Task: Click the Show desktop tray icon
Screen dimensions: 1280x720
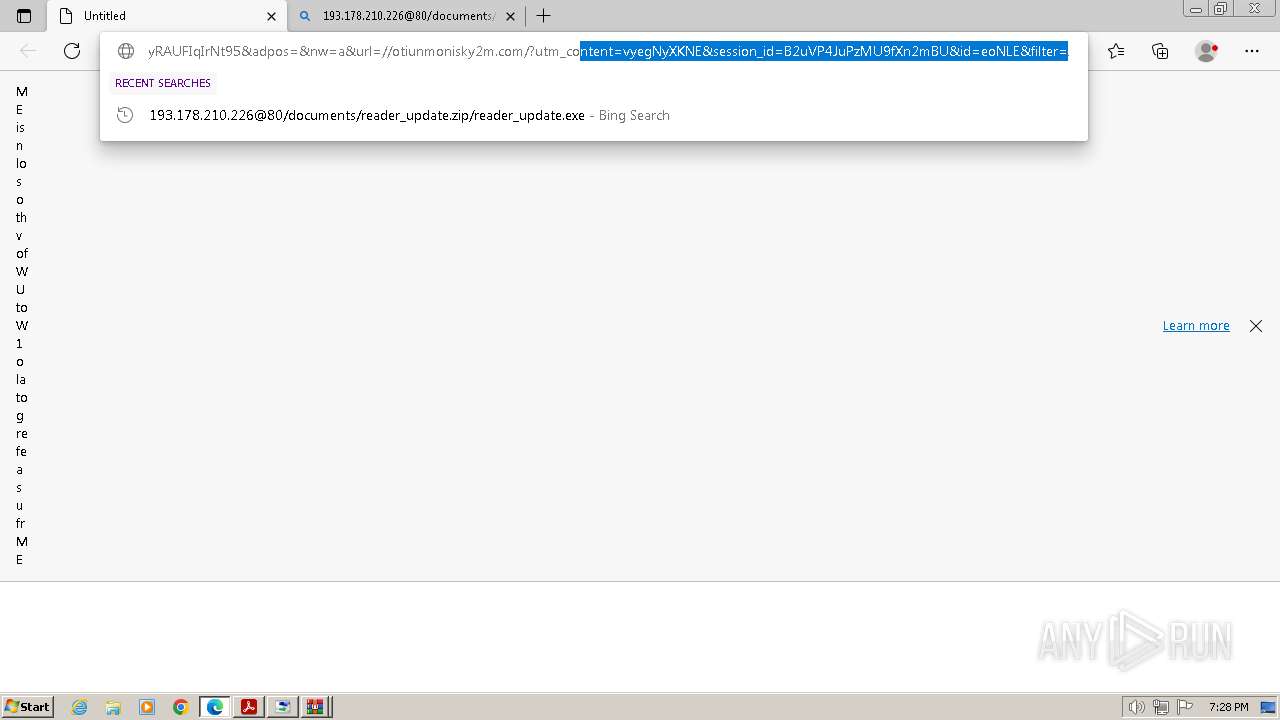Action: tap(1268, 707)
